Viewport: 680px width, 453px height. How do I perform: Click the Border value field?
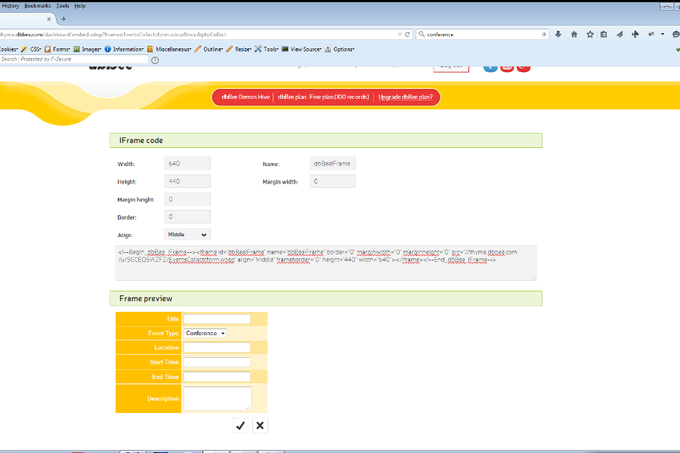click(x=187, y=217)
